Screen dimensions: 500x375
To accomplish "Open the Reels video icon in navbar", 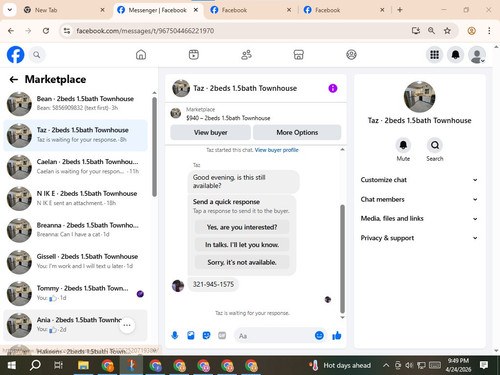I will point(194,55).
